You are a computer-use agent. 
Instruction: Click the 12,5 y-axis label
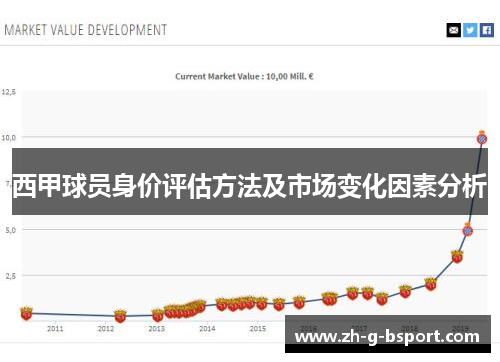(x=9, y=92)
